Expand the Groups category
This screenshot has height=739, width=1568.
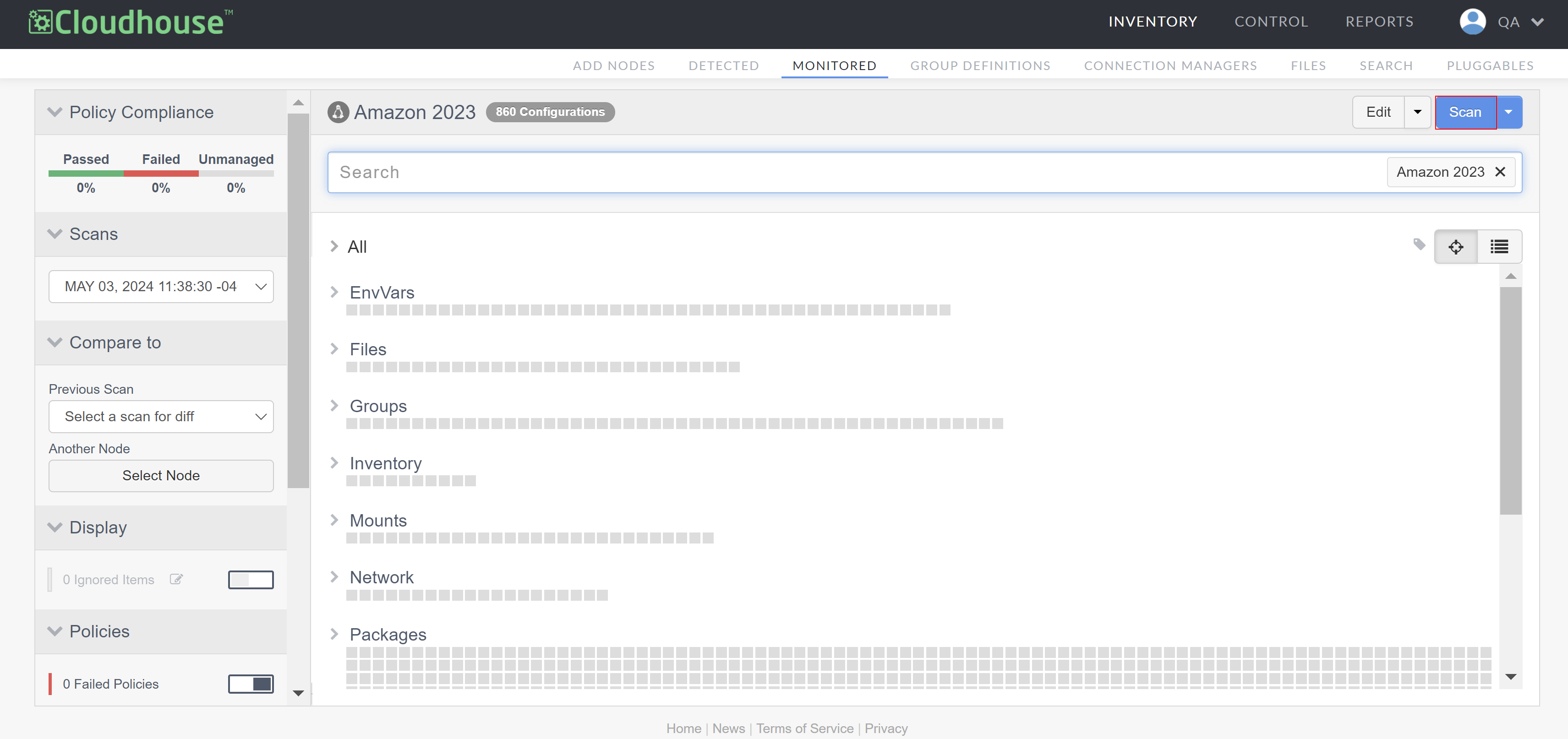coord(334,406)
